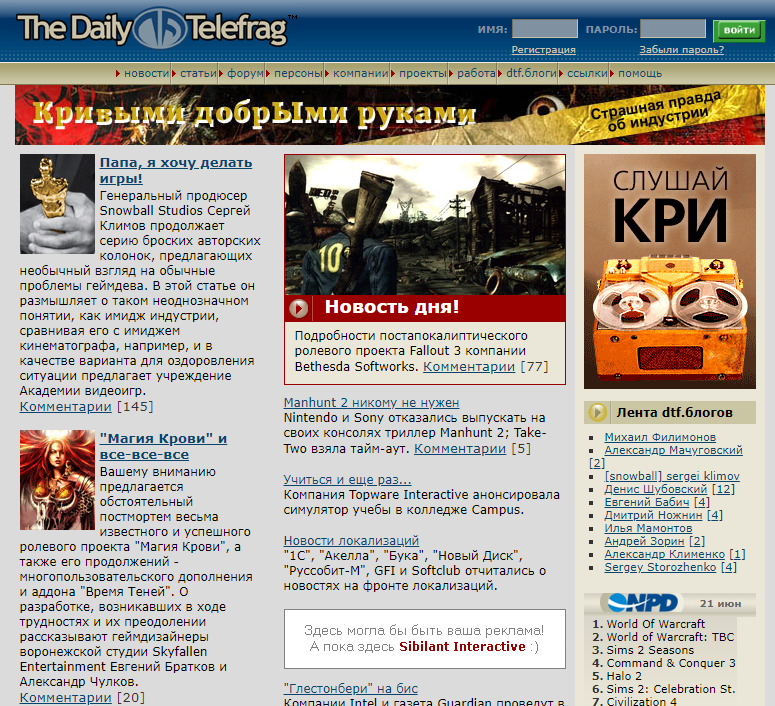The height and width of the screenshot is (706, 775).
Task: Open article "Магия Крови" и все-все-все
Action: 163,446
